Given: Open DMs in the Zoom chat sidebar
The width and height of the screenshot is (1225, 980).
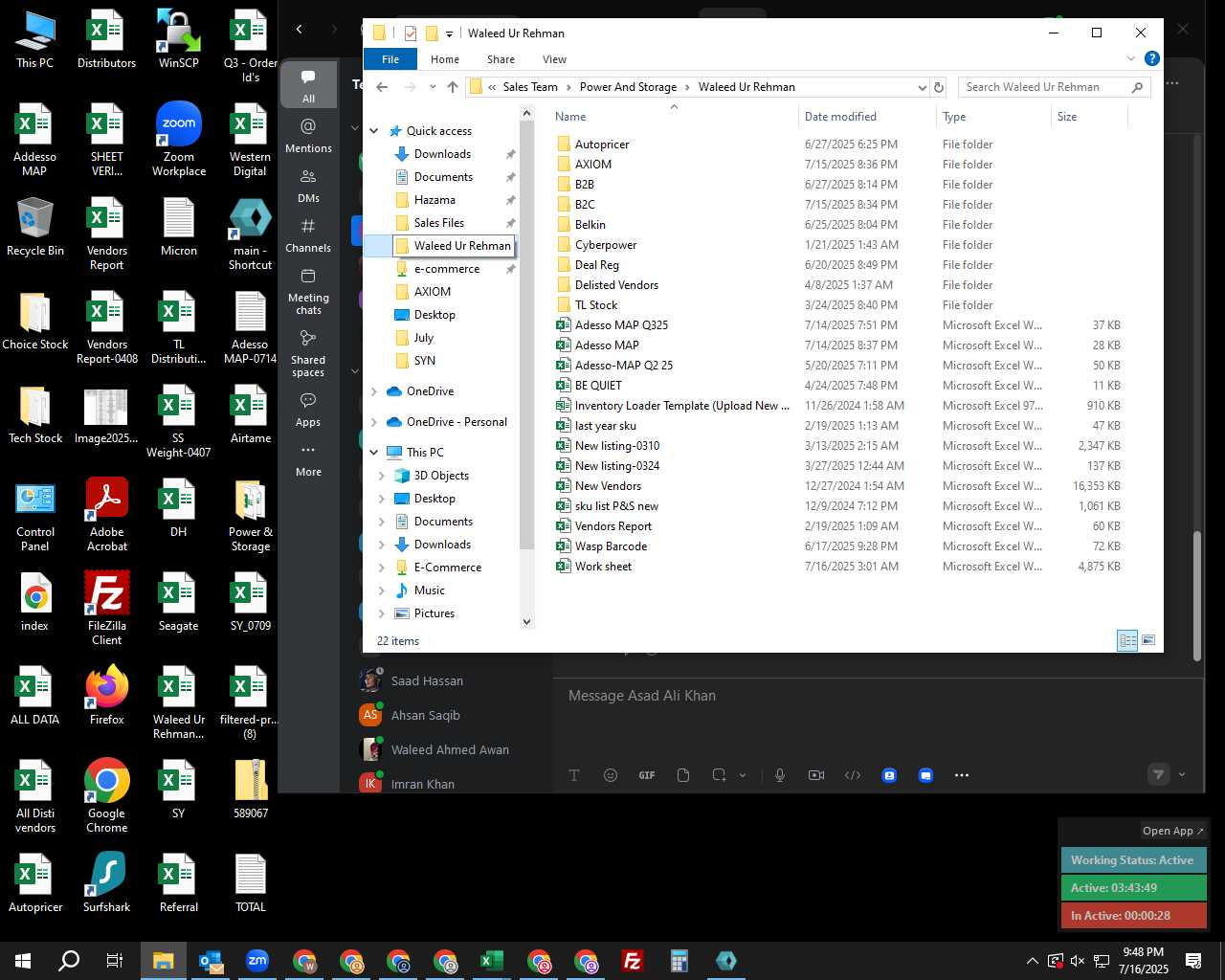Looking at the screenshot, I should (x=308, y=186).
